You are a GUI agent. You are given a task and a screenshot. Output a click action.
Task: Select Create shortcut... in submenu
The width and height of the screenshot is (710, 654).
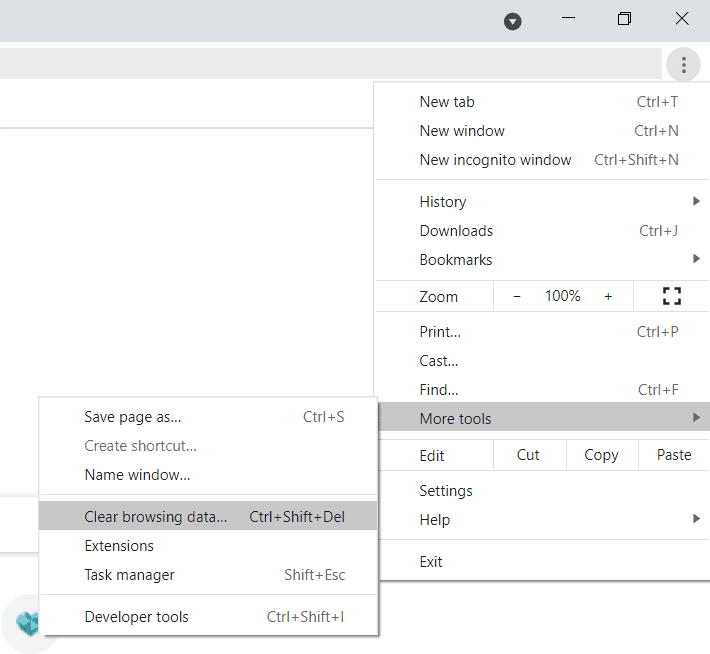click(208, 446)
